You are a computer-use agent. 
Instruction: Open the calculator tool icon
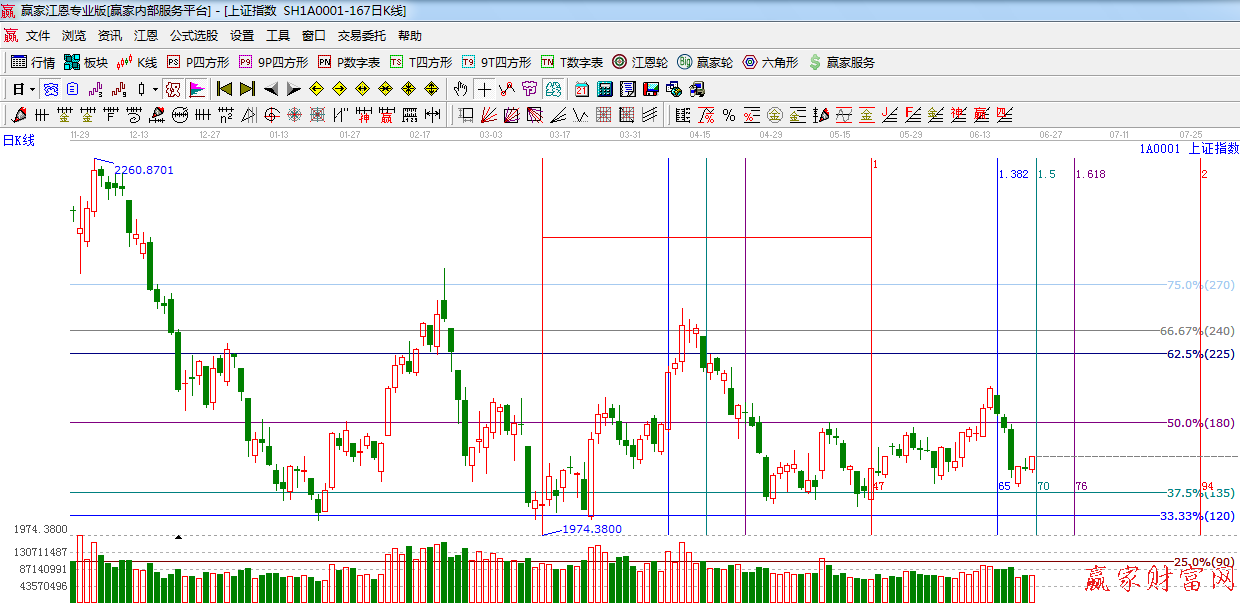click(x=604, y=89)
